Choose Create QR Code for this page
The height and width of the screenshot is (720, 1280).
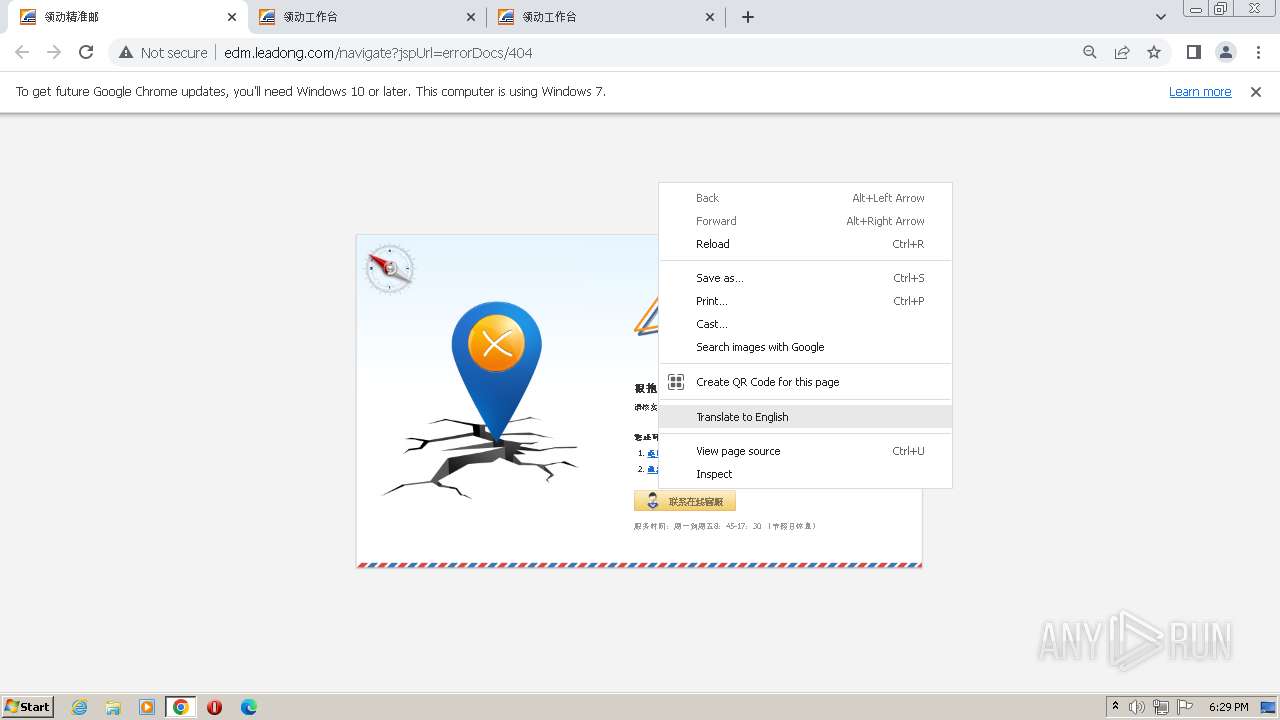click(805, 382)
